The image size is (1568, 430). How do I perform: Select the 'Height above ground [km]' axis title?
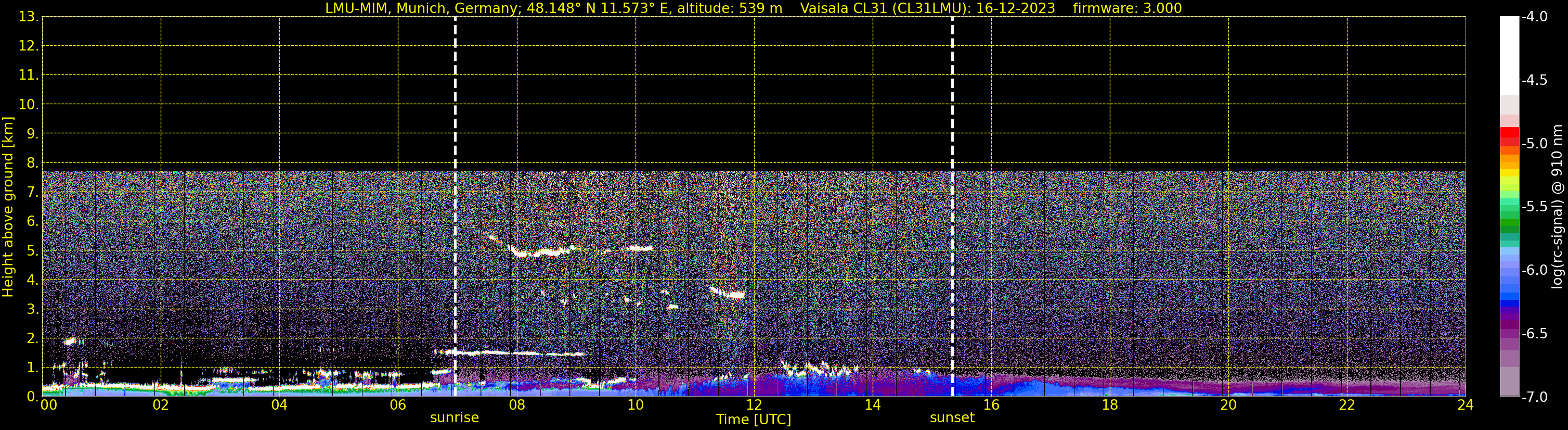tap(8, 207)
